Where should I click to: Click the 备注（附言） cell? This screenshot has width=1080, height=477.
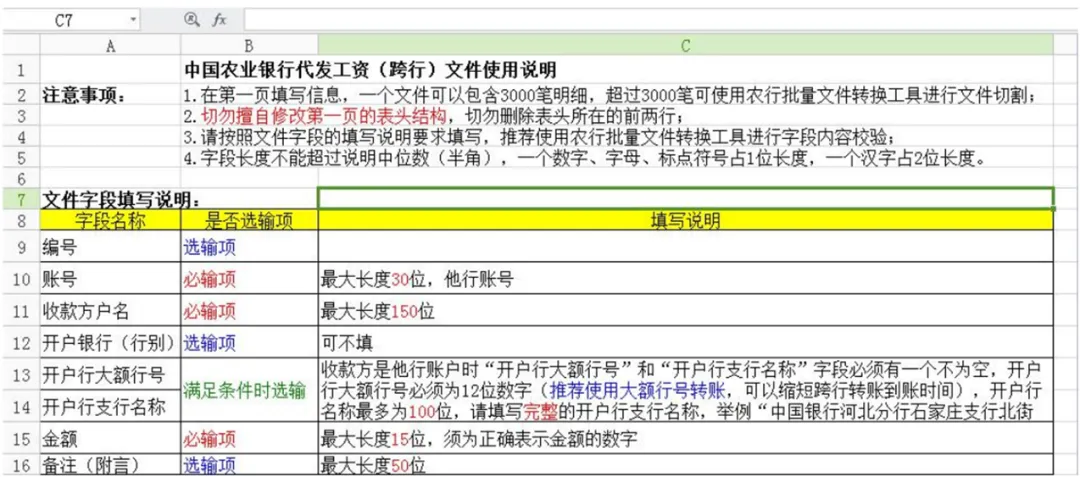tap(110, 466)
